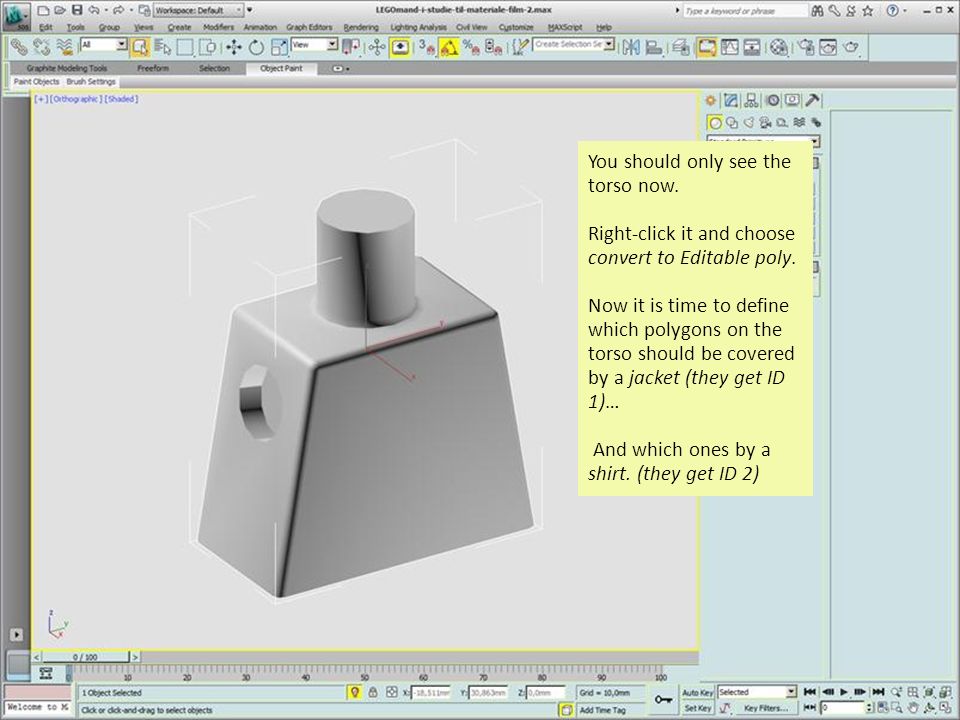This screenshot has height=720, width=960.
Task: Open the Standard Primitives category dropdown
Action: (763, 141)
